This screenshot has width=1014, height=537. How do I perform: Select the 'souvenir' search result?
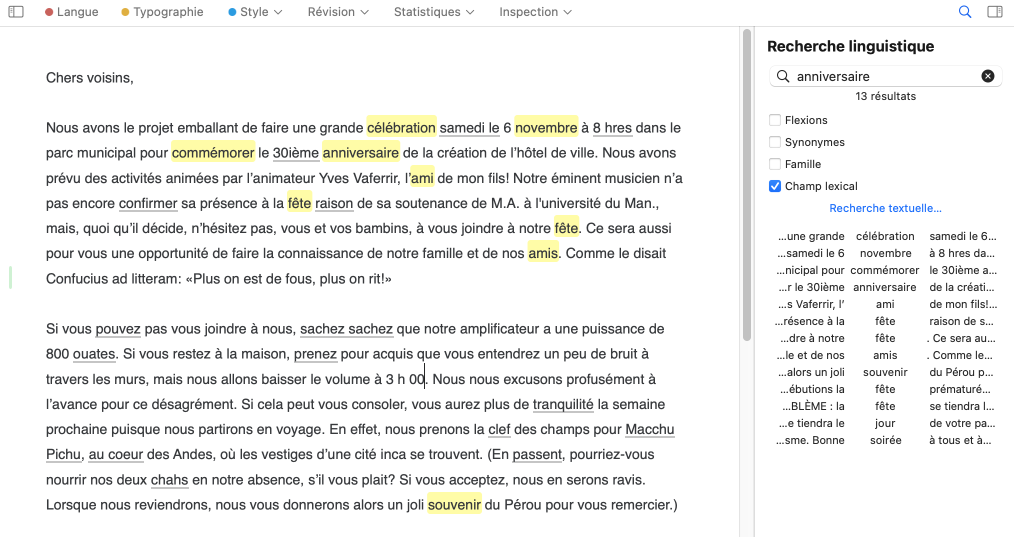(885, 372)
